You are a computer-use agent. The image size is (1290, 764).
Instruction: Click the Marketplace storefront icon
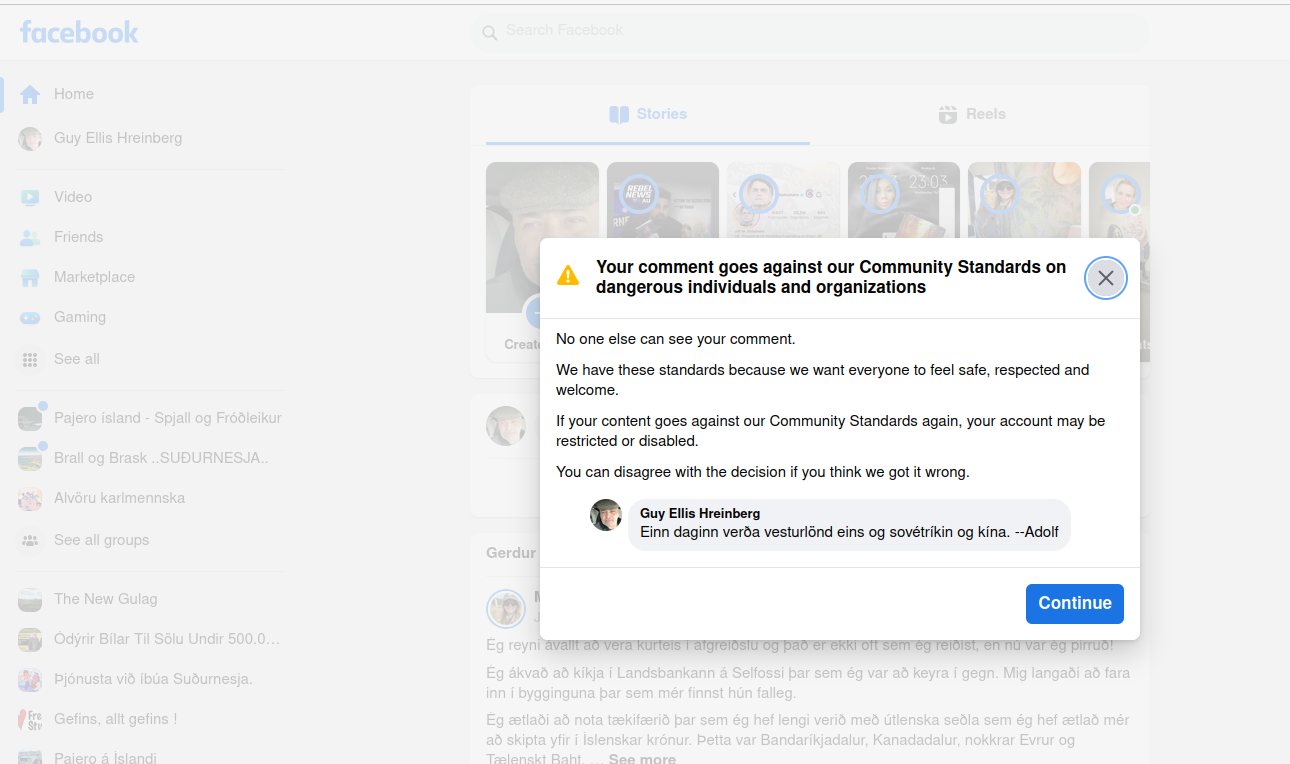[30, 278]
